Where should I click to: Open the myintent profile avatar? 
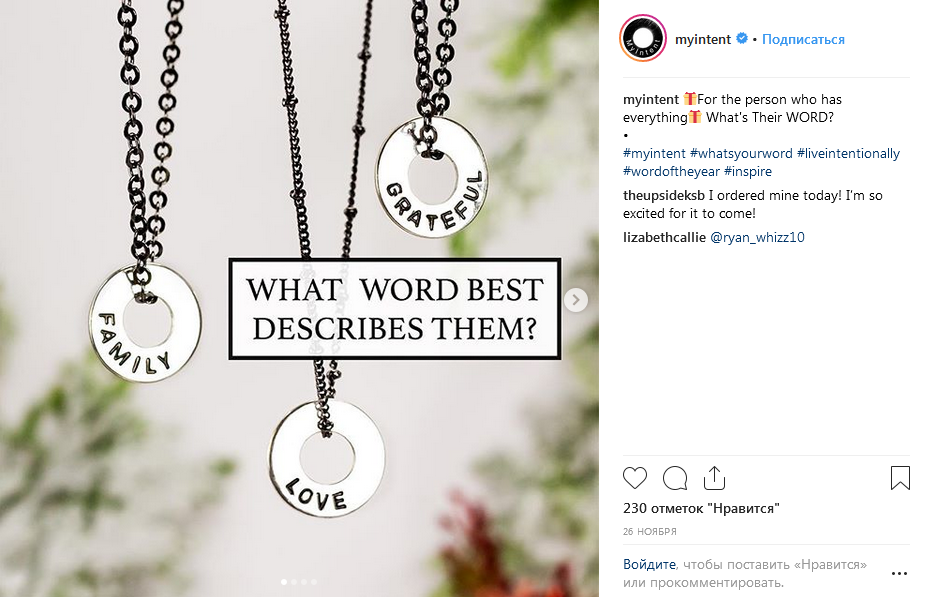pyautogui.click(x=643, y=39)
